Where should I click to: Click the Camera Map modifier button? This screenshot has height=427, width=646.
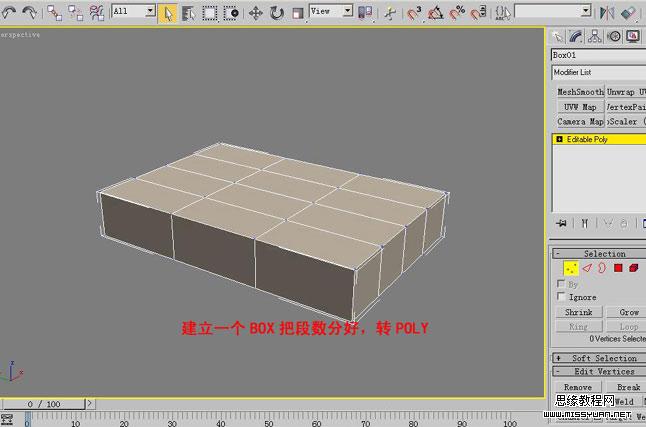pyautogui.click(x=580, y=122)
